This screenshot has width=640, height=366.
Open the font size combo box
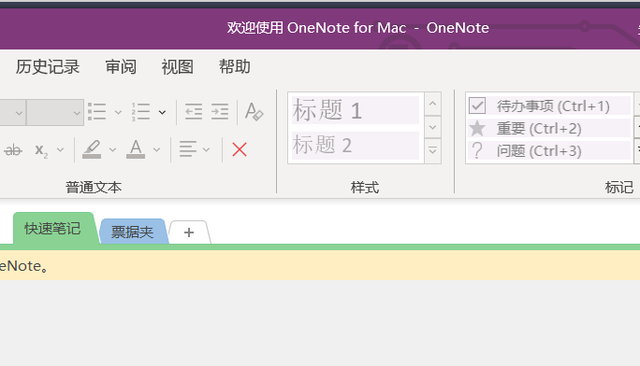pyautogui.click(x=55, y=112)
